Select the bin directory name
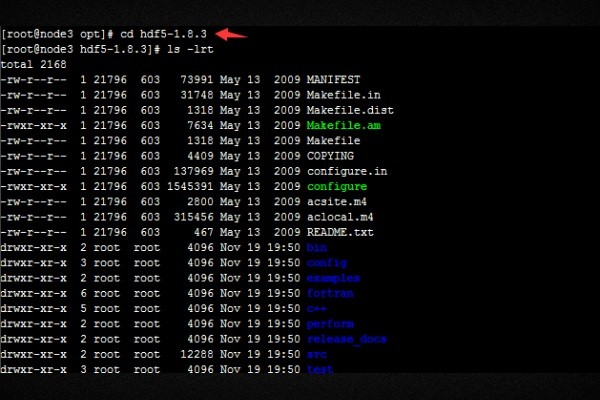The height and width of the screenshot is (400, 600). tap(317, 248)
